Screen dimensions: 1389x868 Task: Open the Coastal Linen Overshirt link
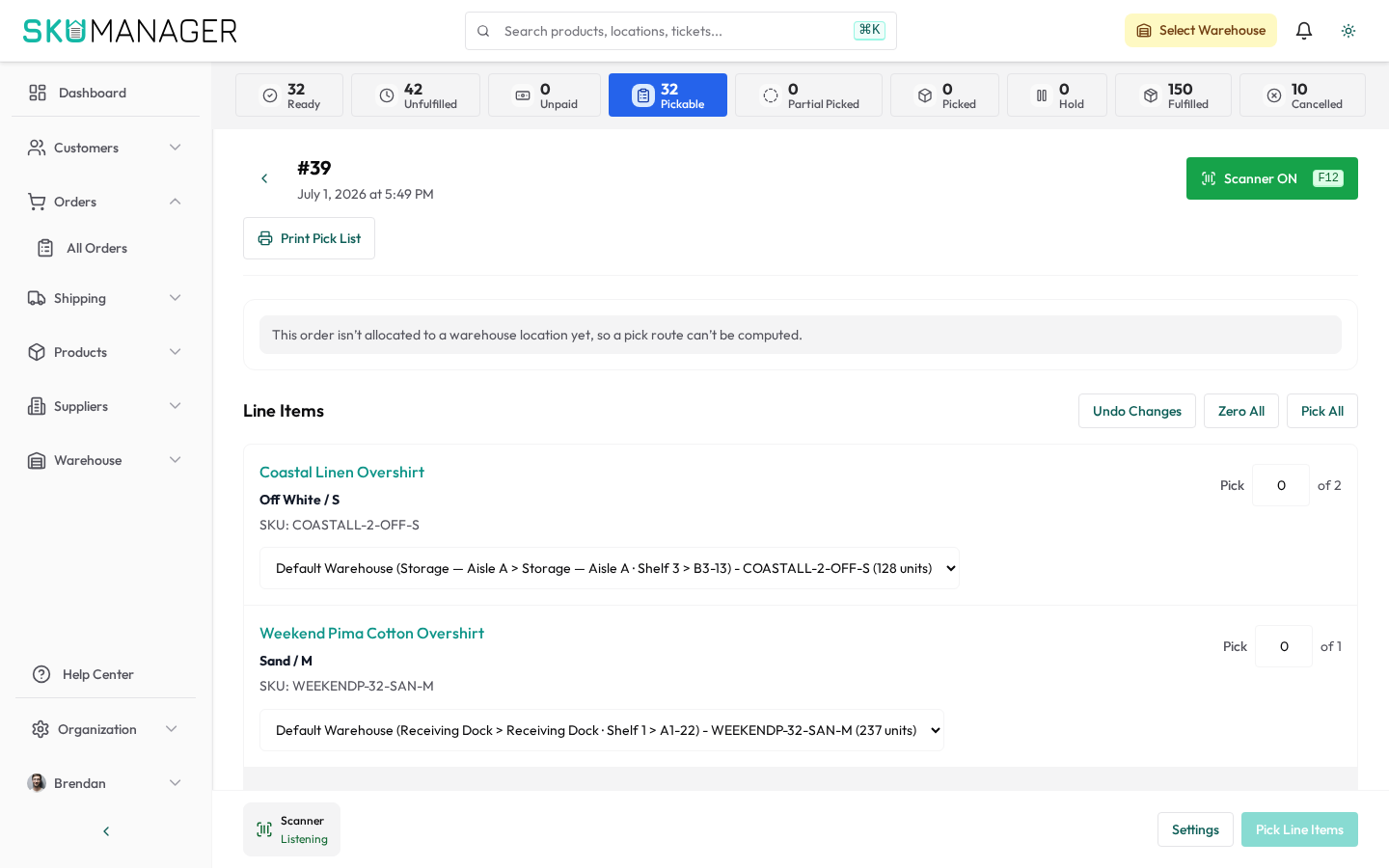pyautogui.click(x=341, y=472)
